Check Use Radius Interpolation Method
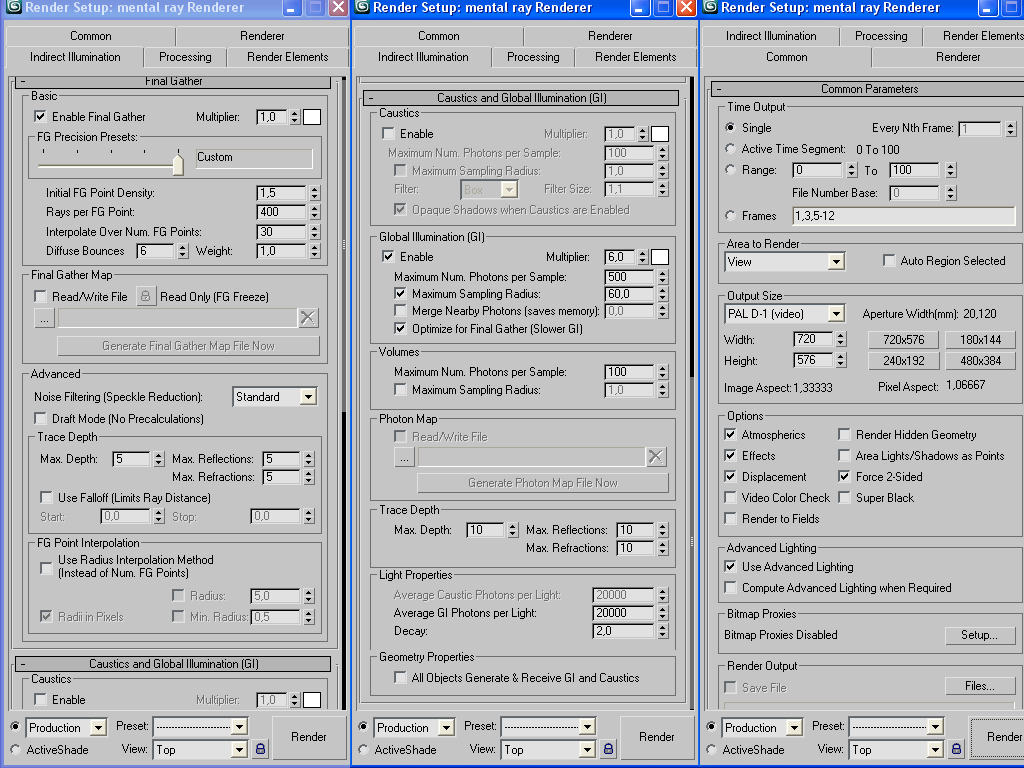 click(46, 567)
